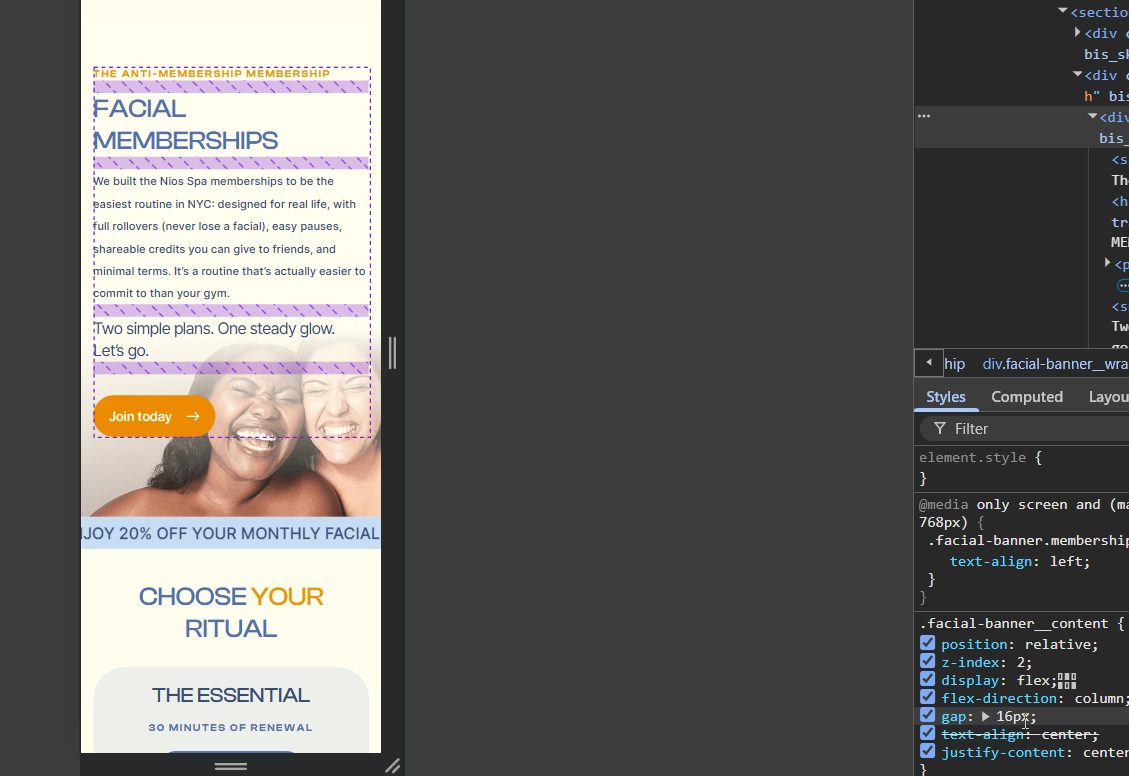Click the .facial-banner__content selector
The image size is (1129, 776).
(1014, 623)
